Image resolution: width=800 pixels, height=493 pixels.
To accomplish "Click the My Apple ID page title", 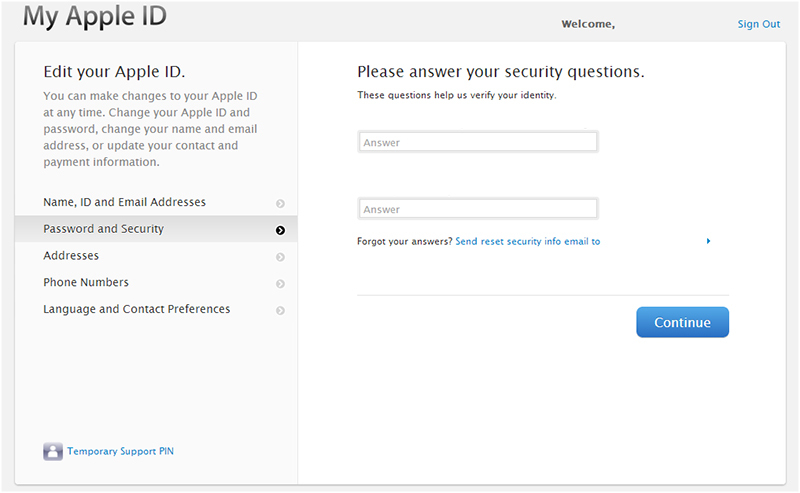I will (x=95, y=16).
